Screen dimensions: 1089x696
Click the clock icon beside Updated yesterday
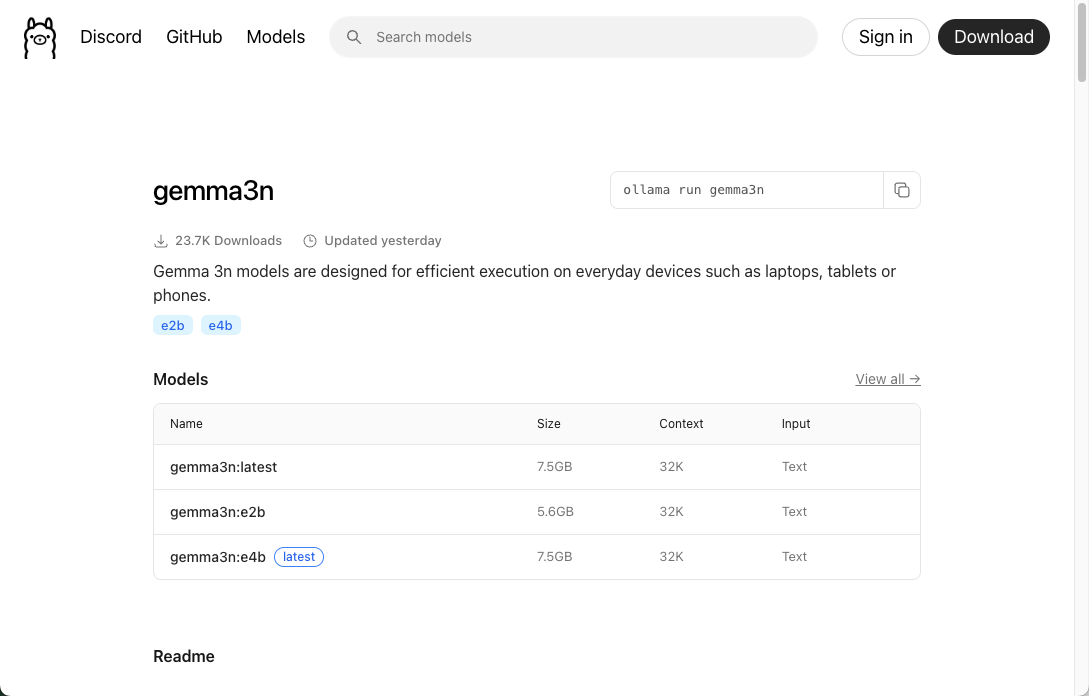coord(310,241)
